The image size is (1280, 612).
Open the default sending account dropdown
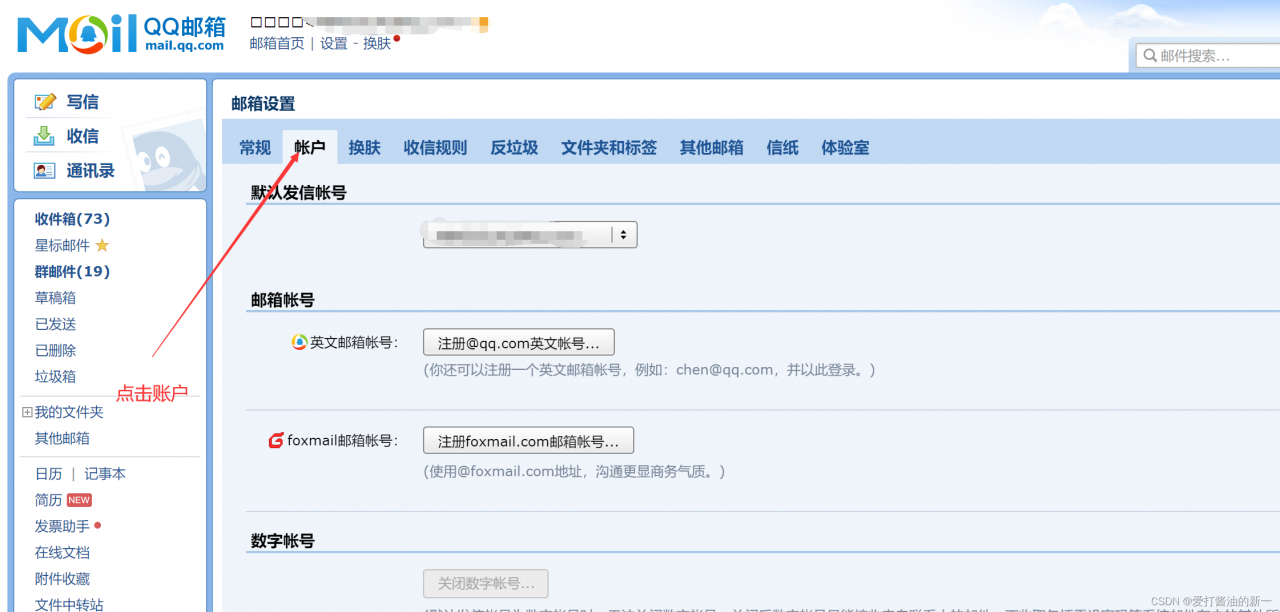[624, 234]
